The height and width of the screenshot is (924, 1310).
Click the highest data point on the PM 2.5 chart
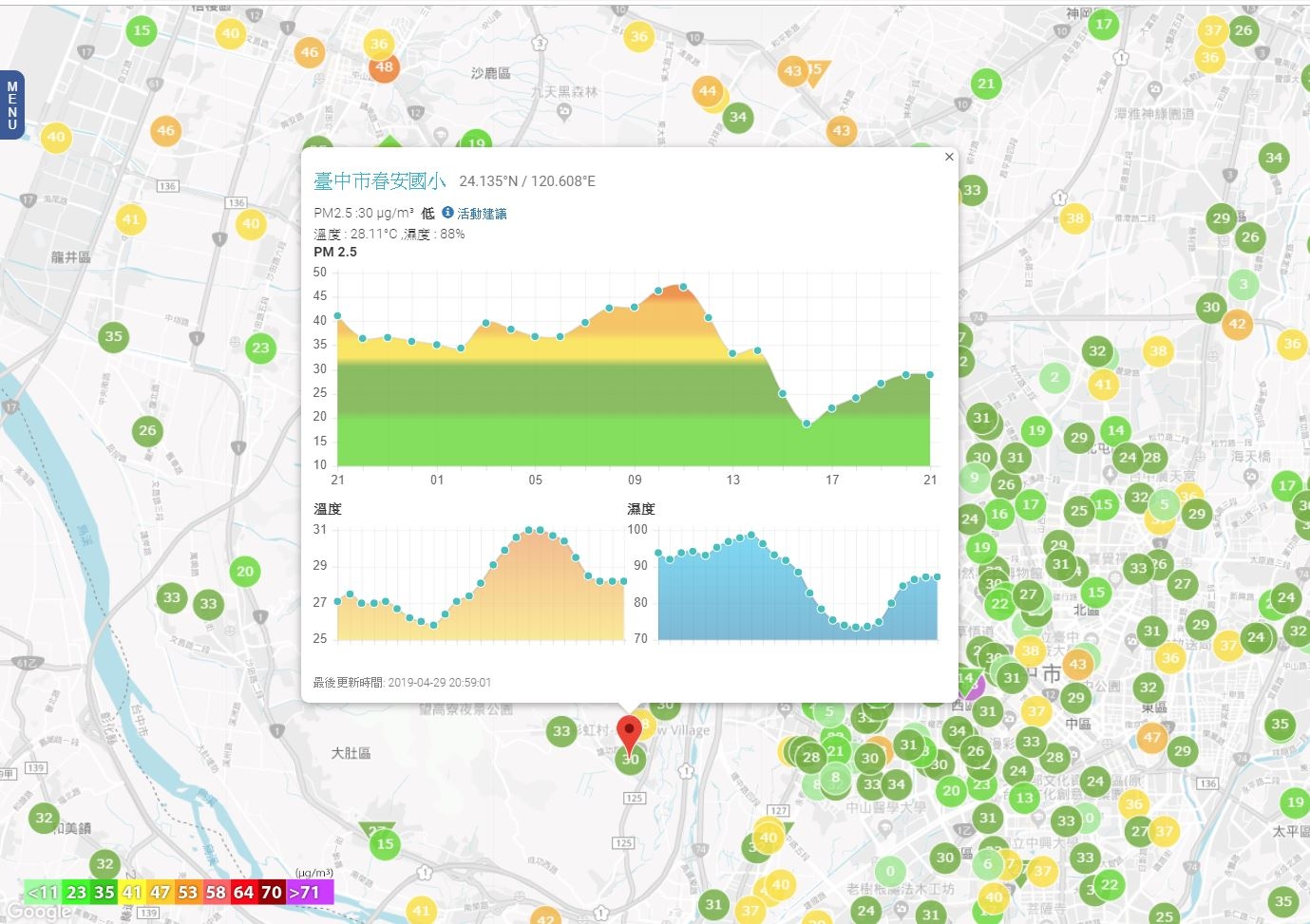683,286
